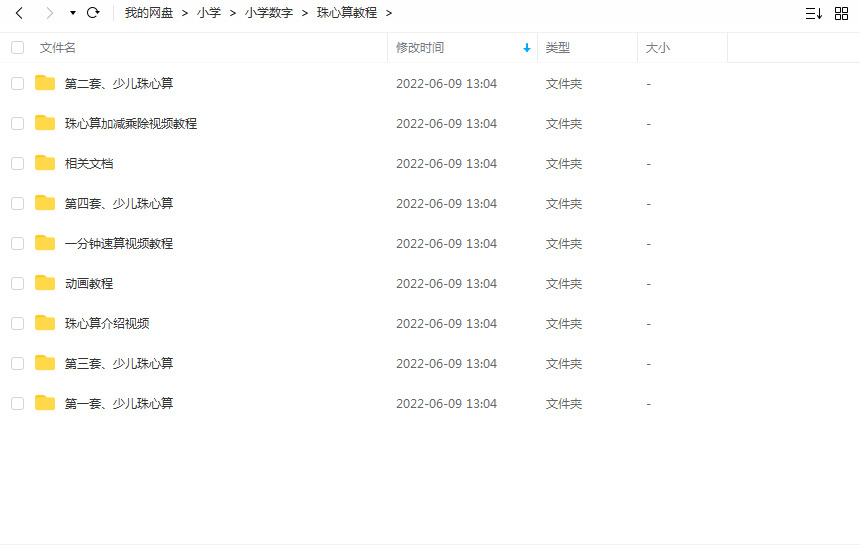Go back with the left arrow
The height and width of the screenshot is (549, 860).
[x=19, y=13]
